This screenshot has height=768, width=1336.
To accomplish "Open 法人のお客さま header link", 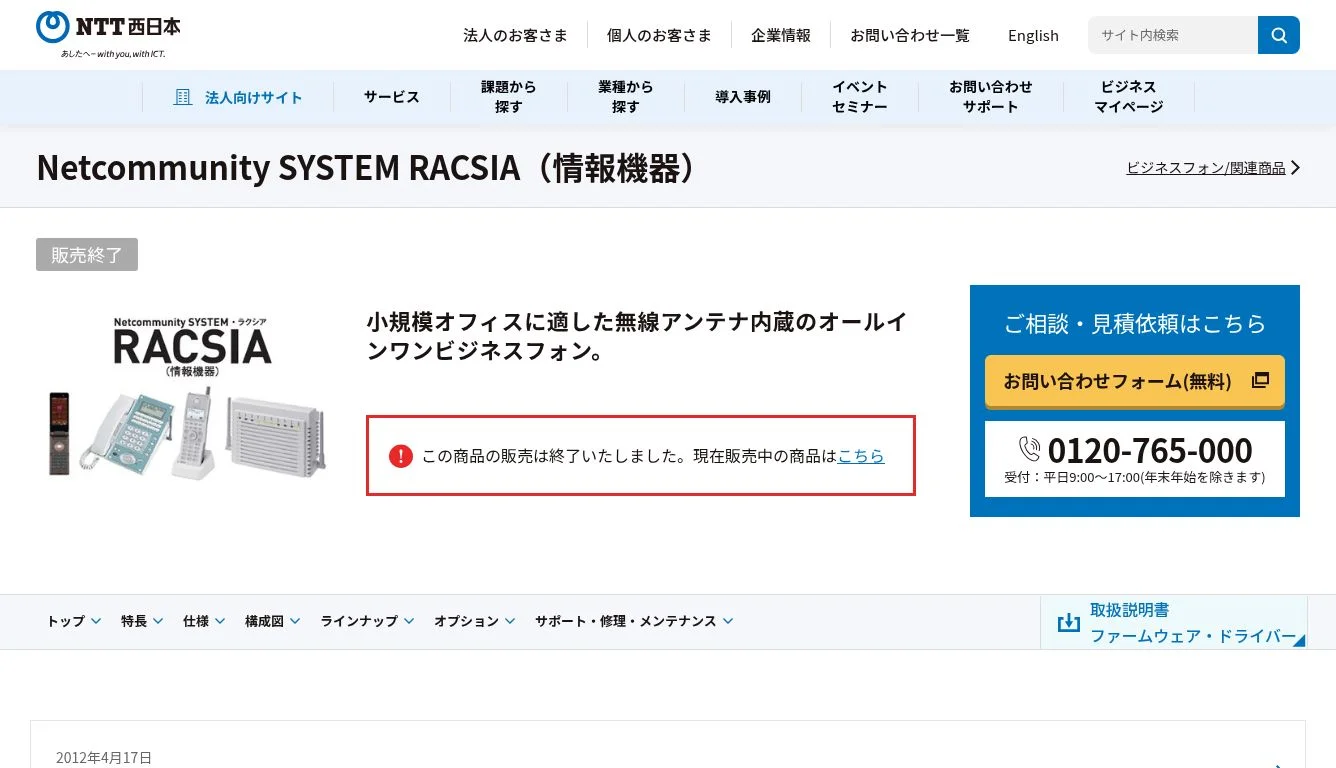I will [x=515, y=35].
